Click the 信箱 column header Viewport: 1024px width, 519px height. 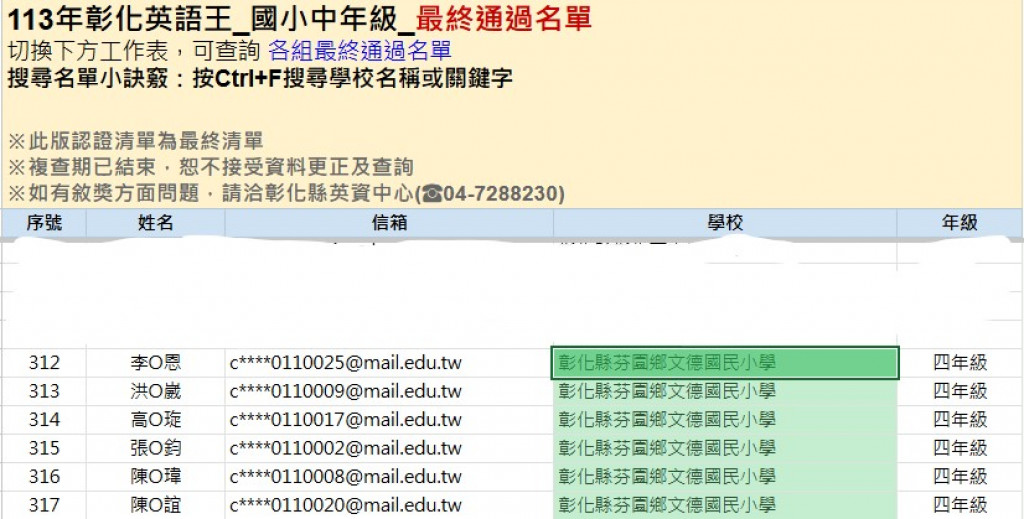(389, 223)
